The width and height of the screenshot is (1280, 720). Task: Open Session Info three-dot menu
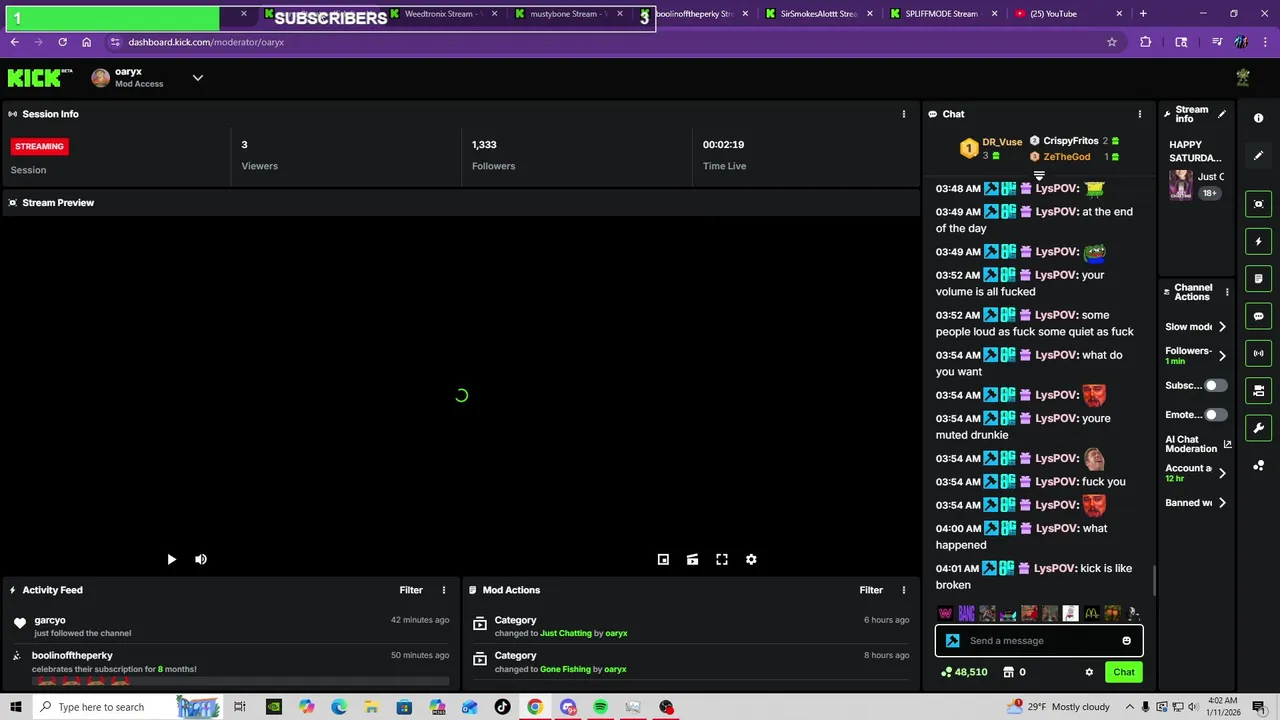point(904,114)
